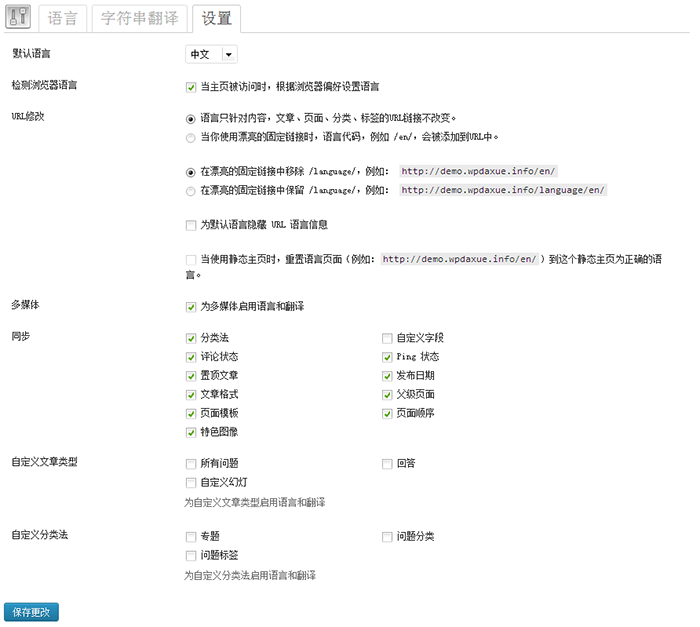Click the 保存更改 button
700x627 pixels.
(32, 612)
